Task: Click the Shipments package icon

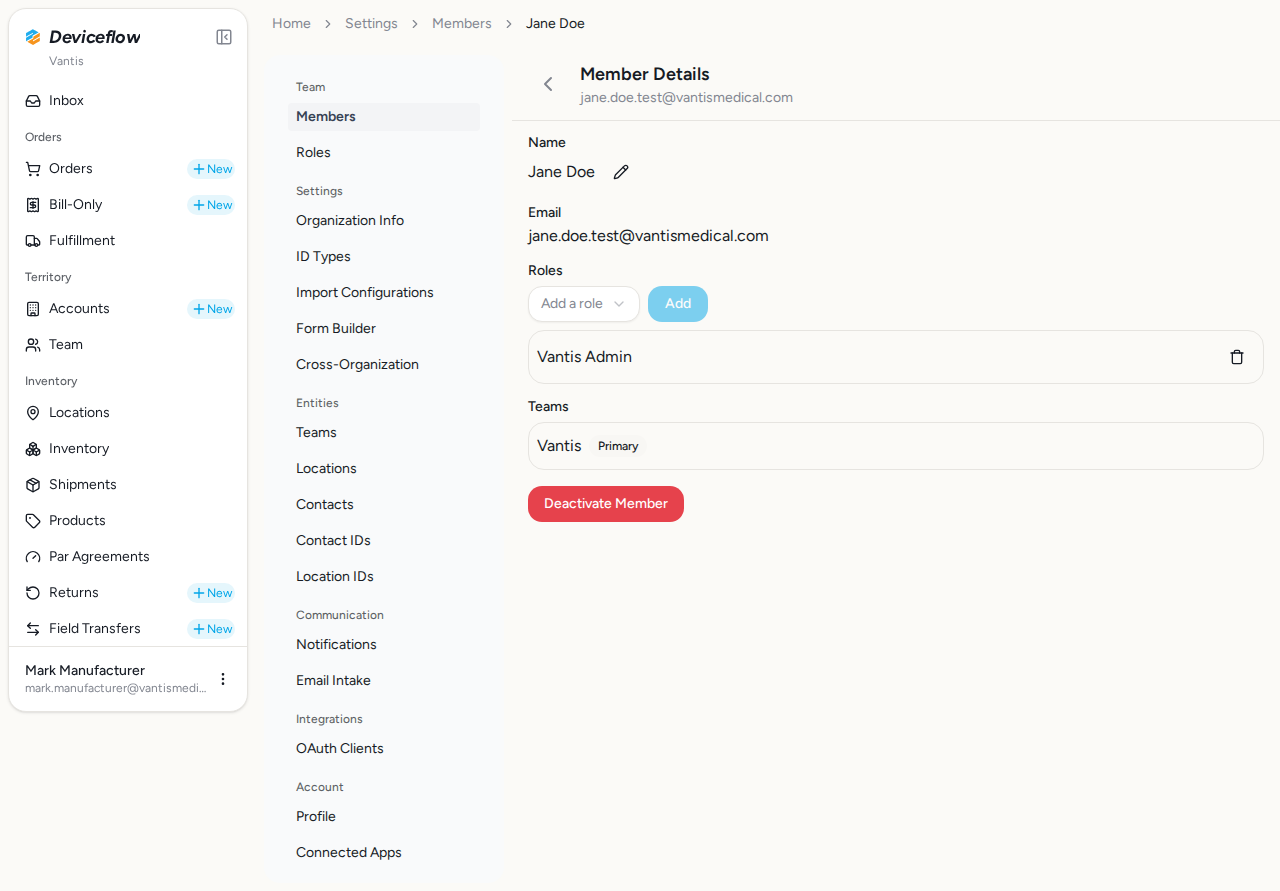Action: [x=33, y=485]
